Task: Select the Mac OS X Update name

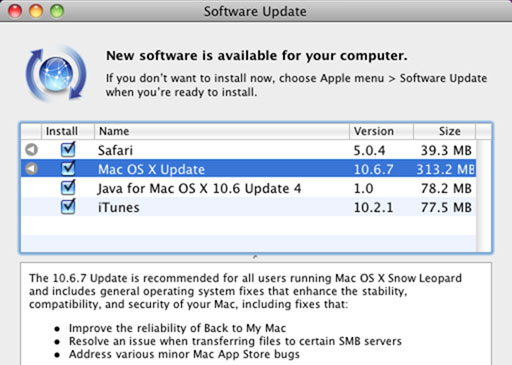Action: coord(151,170)
